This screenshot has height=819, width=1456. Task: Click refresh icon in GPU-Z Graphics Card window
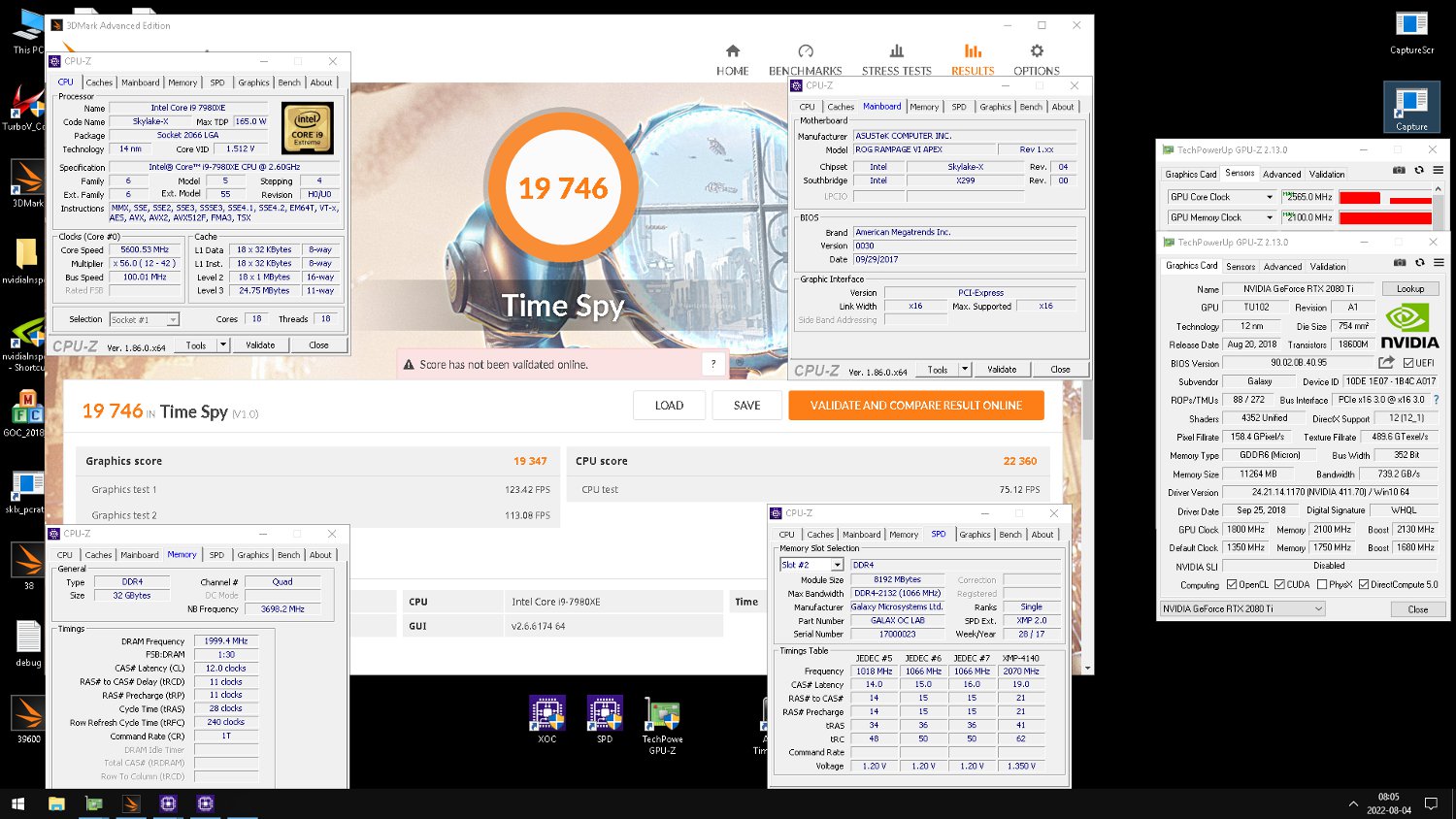[x=1419, y=263]
